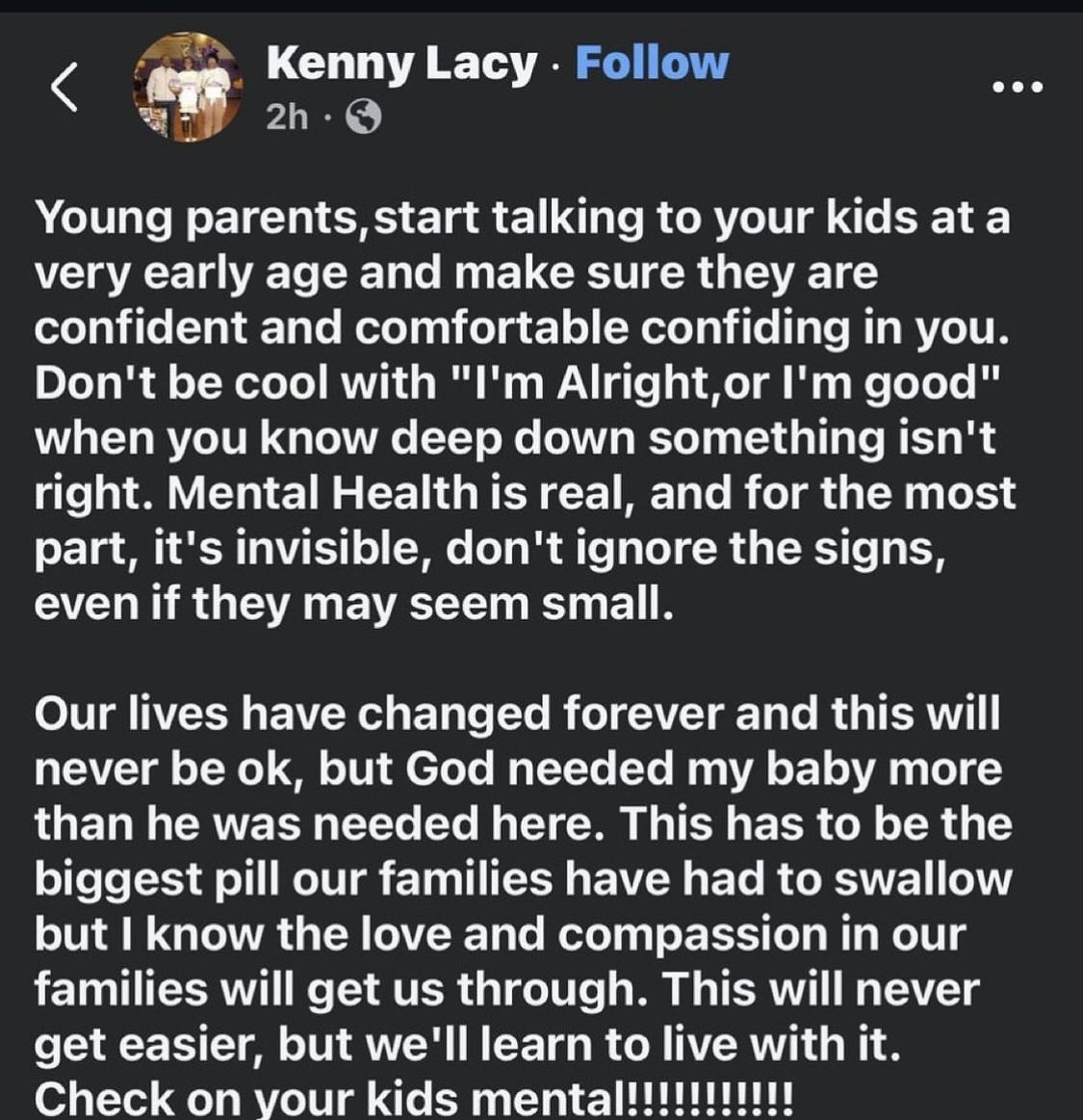Screen dimensions: 1083x1120
Task: Click the first paragraph about young parents
Action: (x=524, y=410)
